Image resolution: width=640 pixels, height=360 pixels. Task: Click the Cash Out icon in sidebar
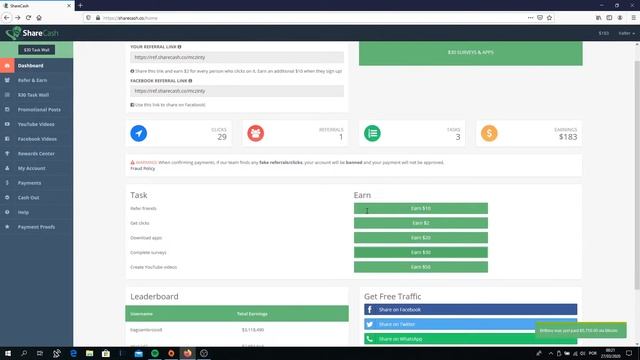pos(7,198)
